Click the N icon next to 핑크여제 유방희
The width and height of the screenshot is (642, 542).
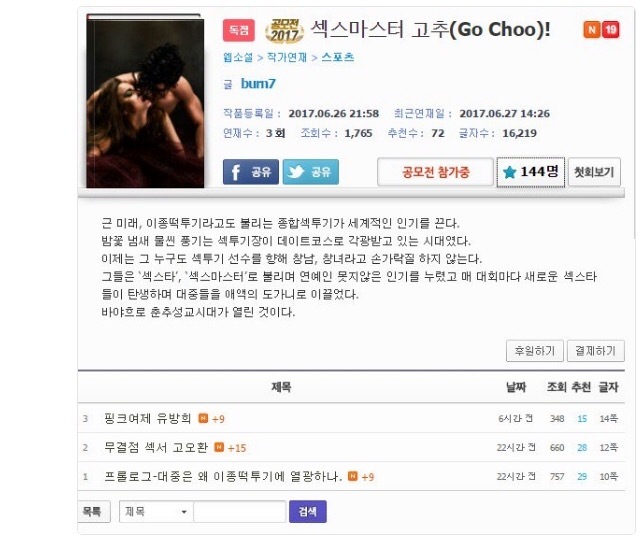pyautogui.click(x=203, y=418)
